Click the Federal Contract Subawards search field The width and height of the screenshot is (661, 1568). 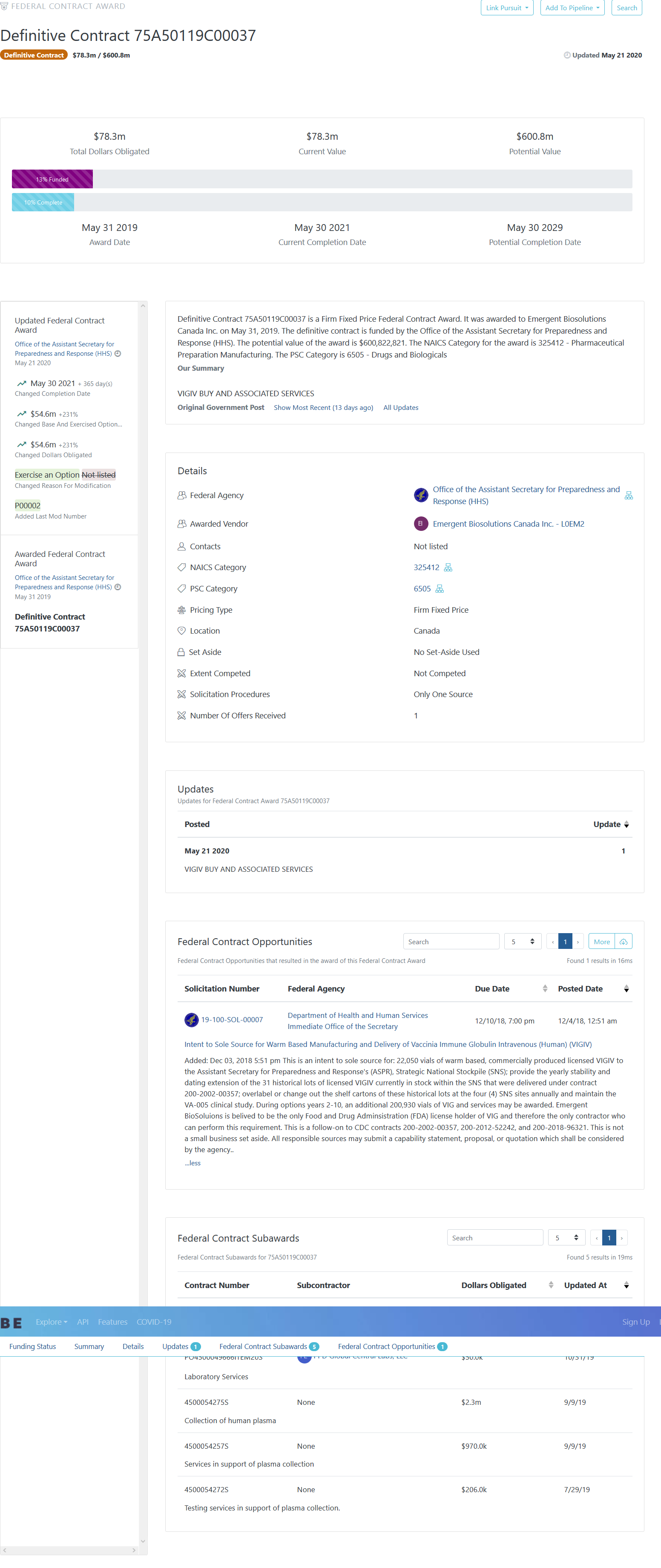click(x=494, y=1237)
